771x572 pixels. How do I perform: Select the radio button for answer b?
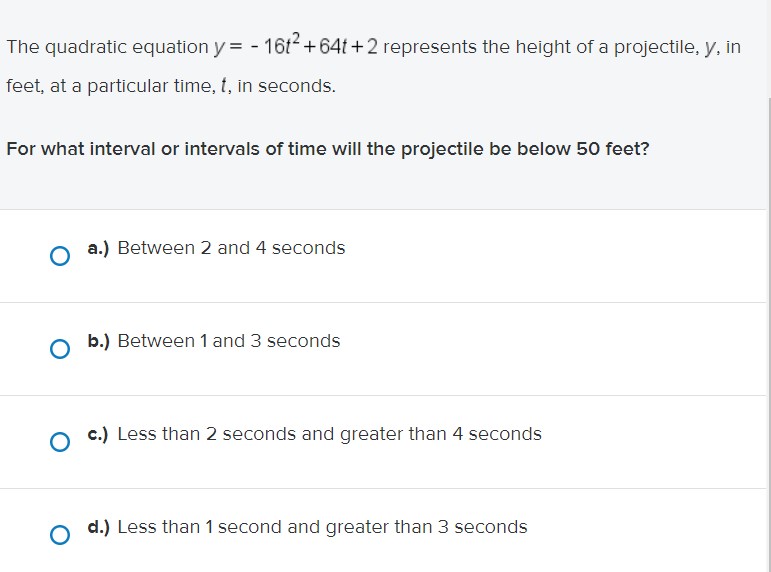[x=59, y=349]
